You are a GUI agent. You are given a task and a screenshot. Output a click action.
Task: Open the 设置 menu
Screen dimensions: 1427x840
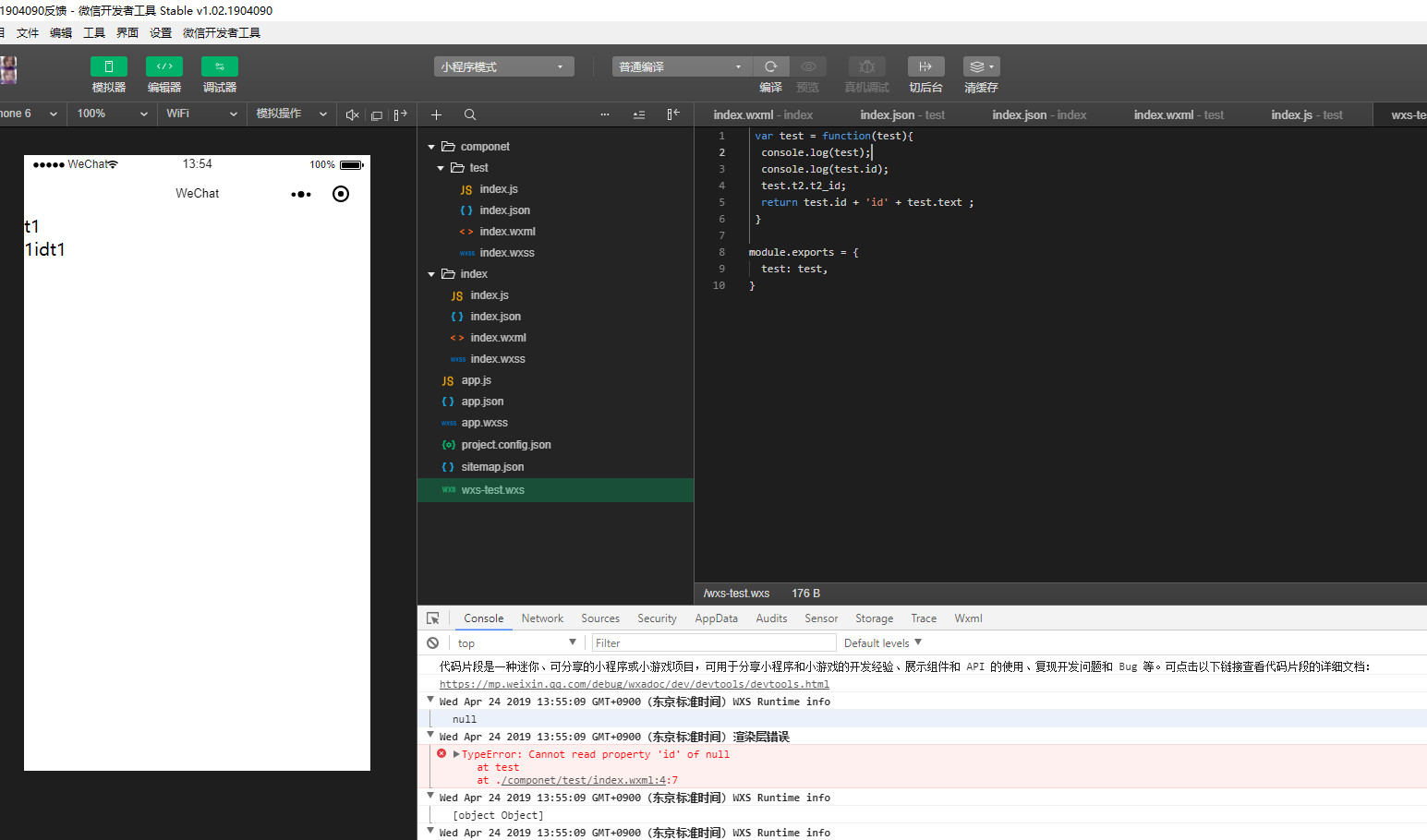[x=161, y=33]
